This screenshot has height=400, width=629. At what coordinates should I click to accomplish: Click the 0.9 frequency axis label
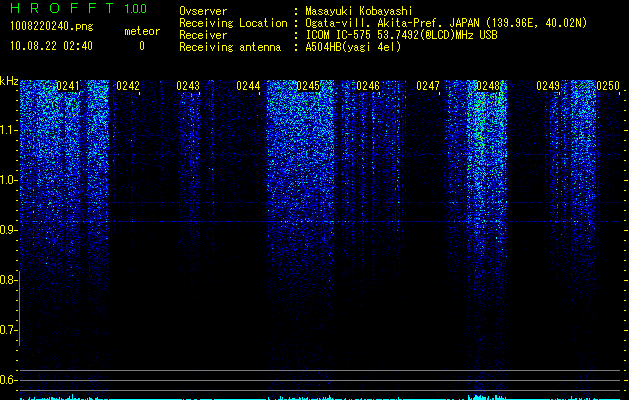point(8,230)
